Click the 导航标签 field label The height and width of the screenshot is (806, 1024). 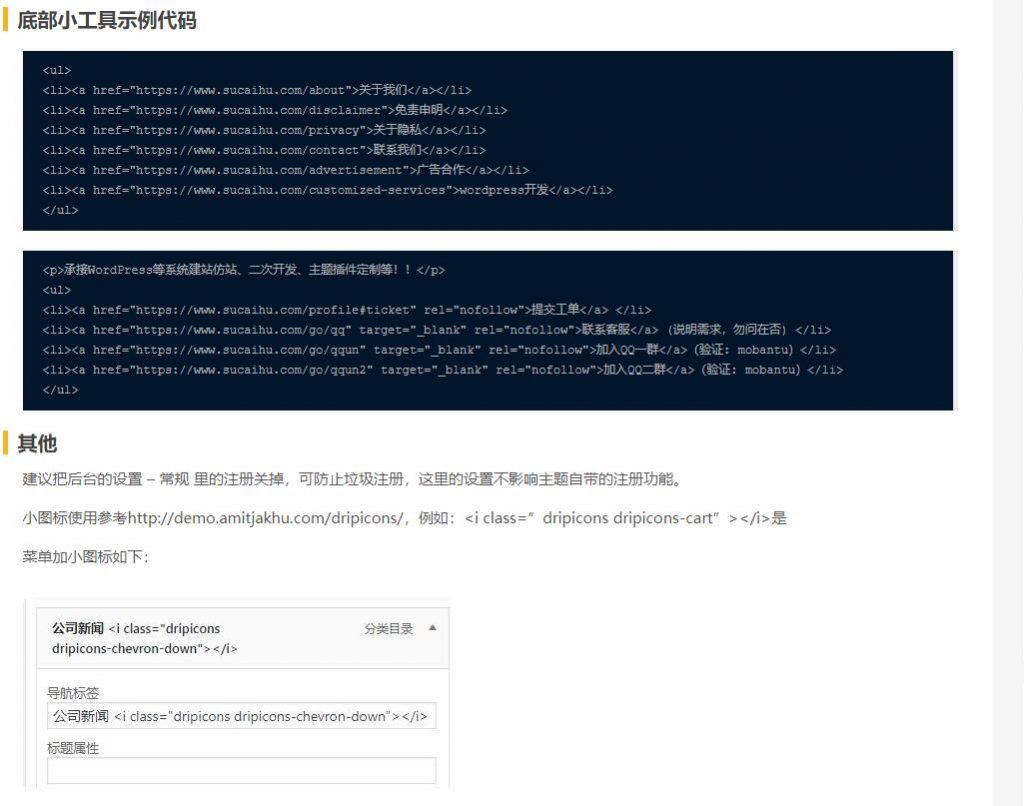click(73, 692)
